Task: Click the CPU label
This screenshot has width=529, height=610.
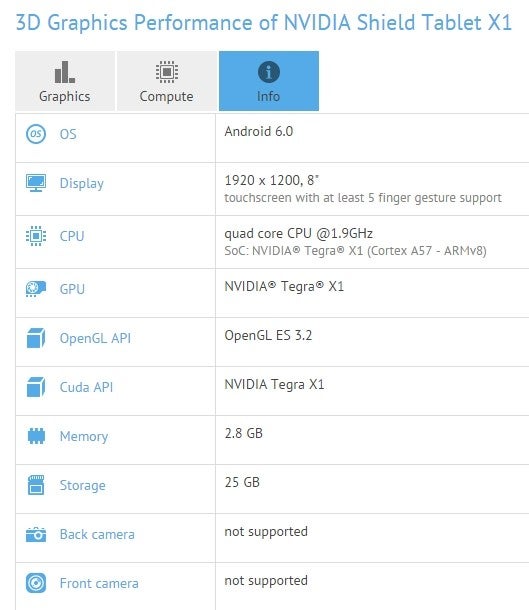Action: click(x=72, y=236)
